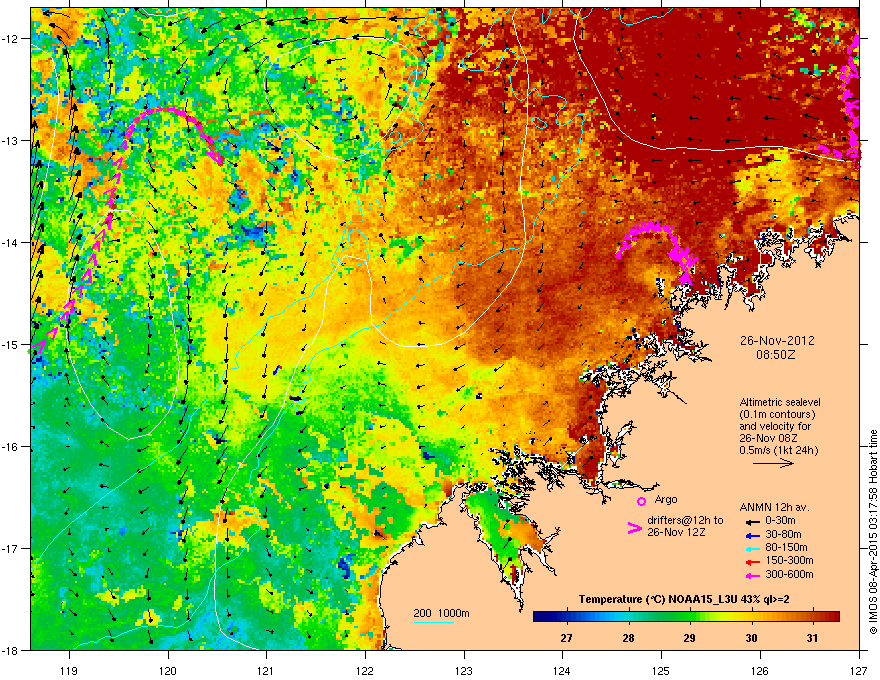Click the vertical IMOS copyright timestamp text
This screenshot has height=680, width=880.
[873, 532]
